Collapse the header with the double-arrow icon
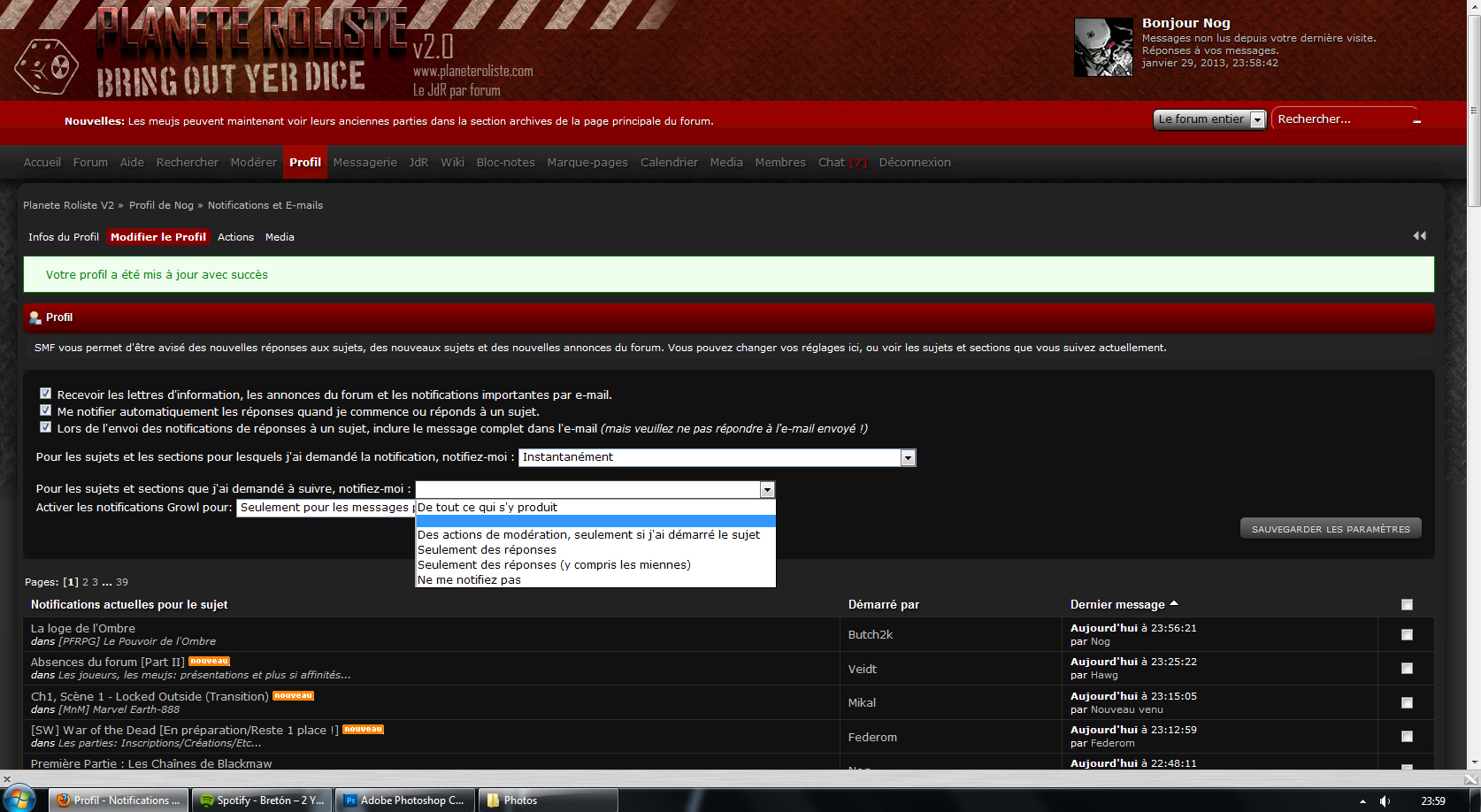This screenshot has height=812, width=1481. pyautogui.click(x=1419, y=236)
